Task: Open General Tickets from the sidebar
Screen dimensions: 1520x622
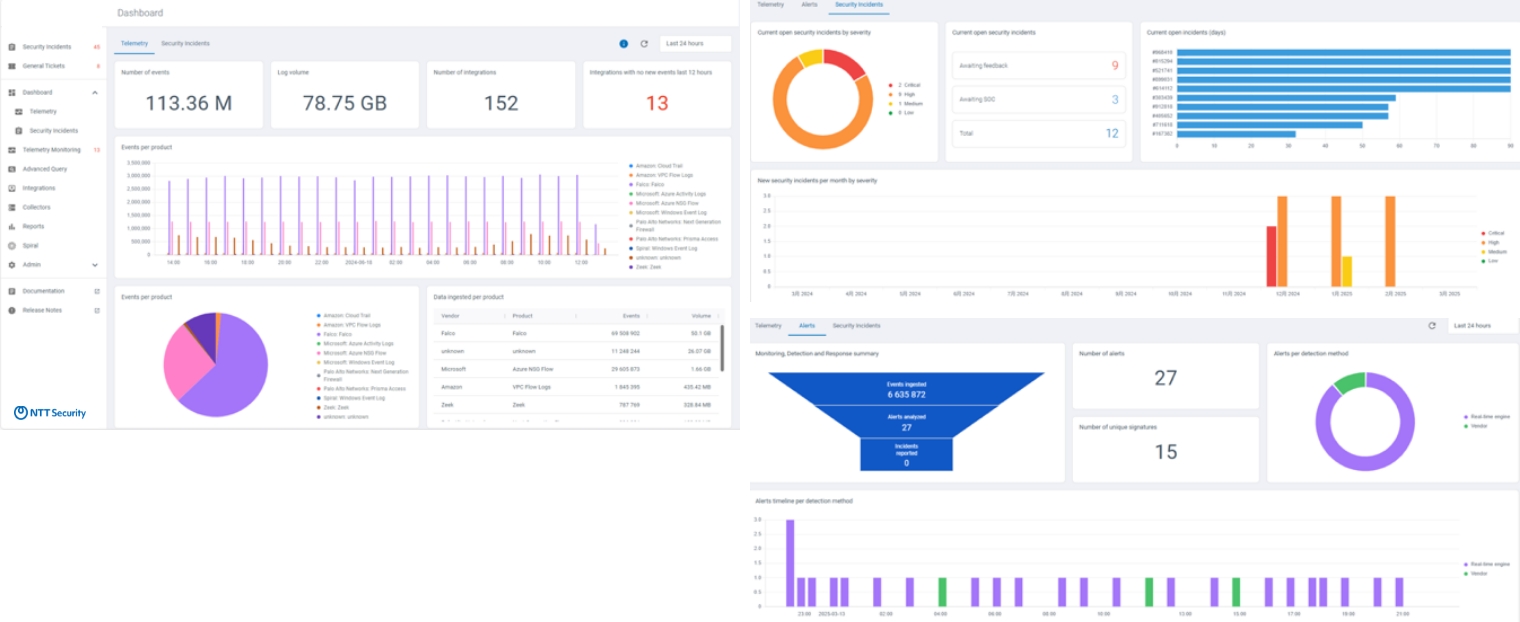Action: click(43, 66)
